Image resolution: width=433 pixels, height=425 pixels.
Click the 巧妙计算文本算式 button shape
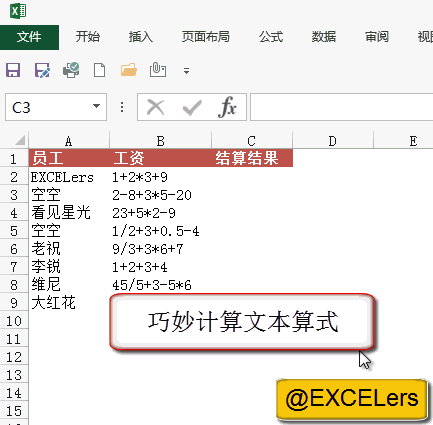[242, 322]
